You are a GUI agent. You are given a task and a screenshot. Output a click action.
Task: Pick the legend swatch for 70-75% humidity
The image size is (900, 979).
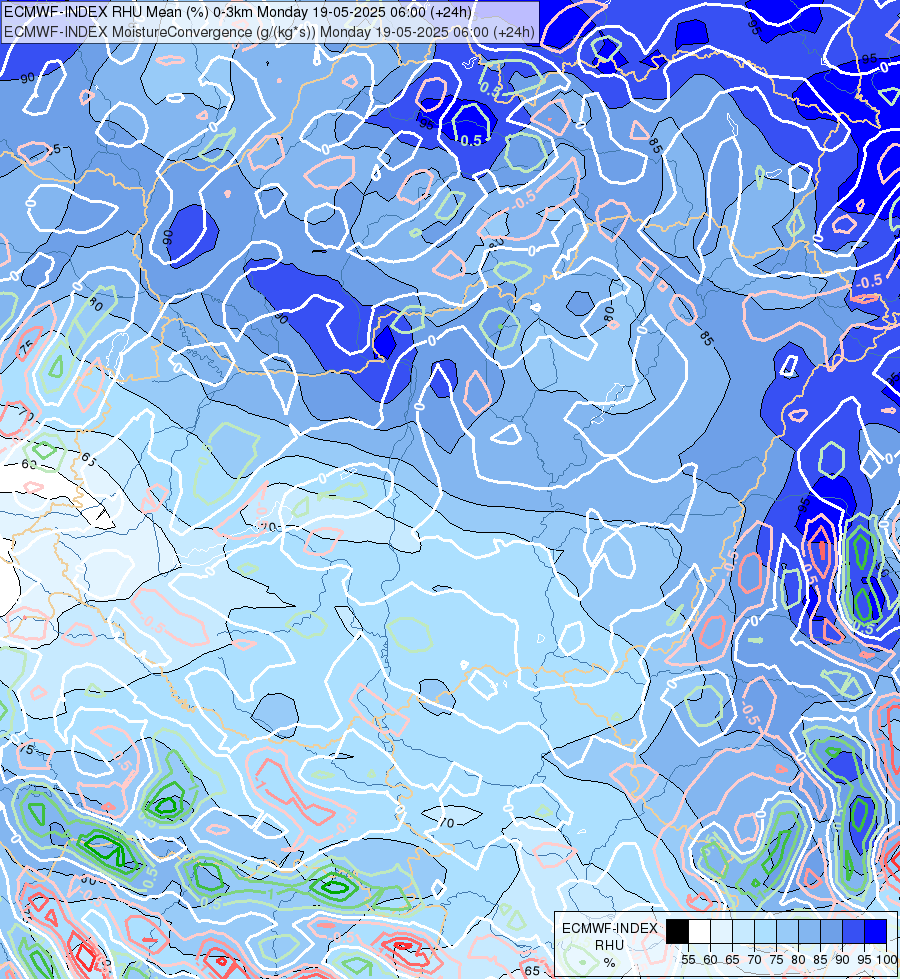(x=765, y=931)
